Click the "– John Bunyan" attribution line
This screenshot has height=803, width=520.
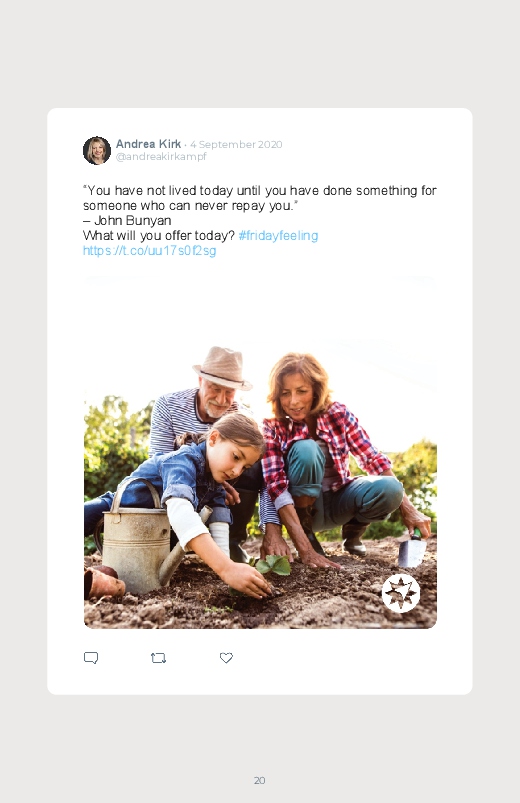pyautogui.click(x=127, y=221)
